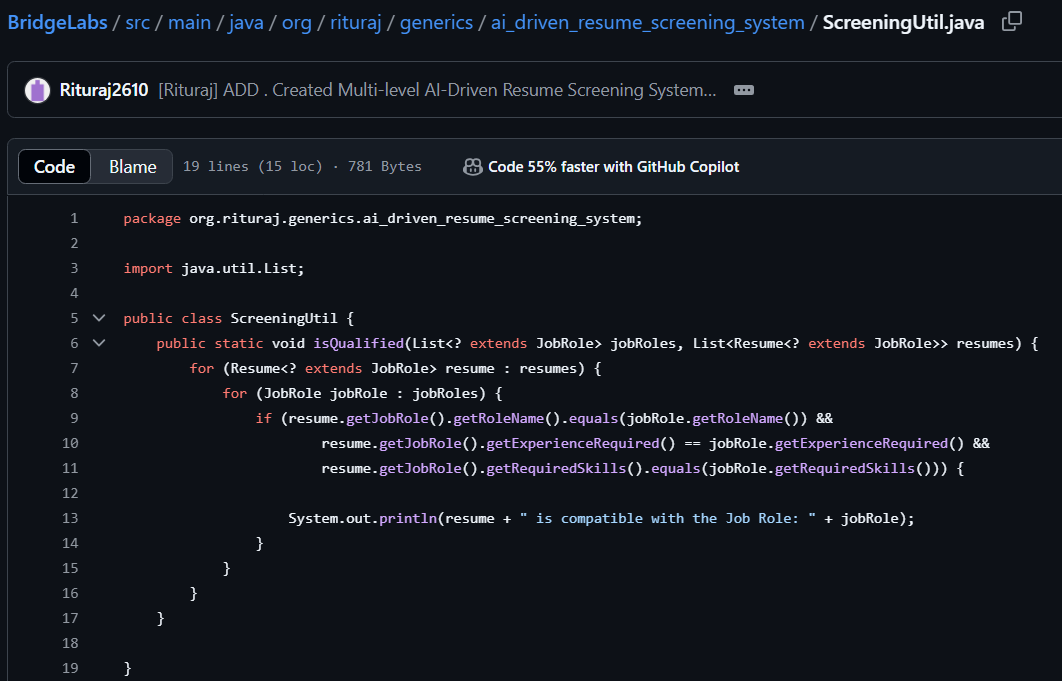Go to the java folder breadcrumb
This screenshot has height=681, width=1062.
(246, 22)
